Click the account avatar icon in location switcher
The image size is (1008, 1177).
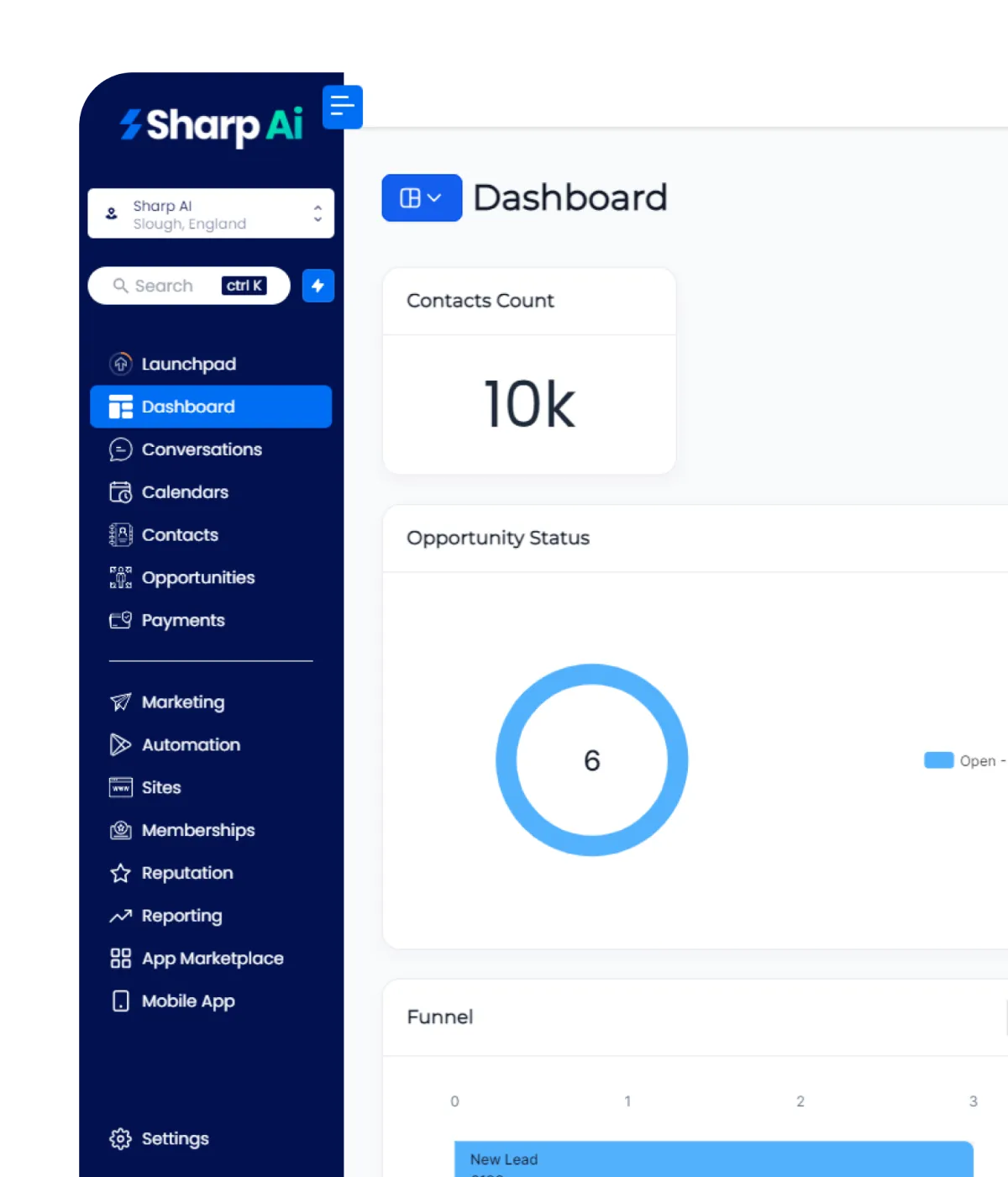pos(112,213)
